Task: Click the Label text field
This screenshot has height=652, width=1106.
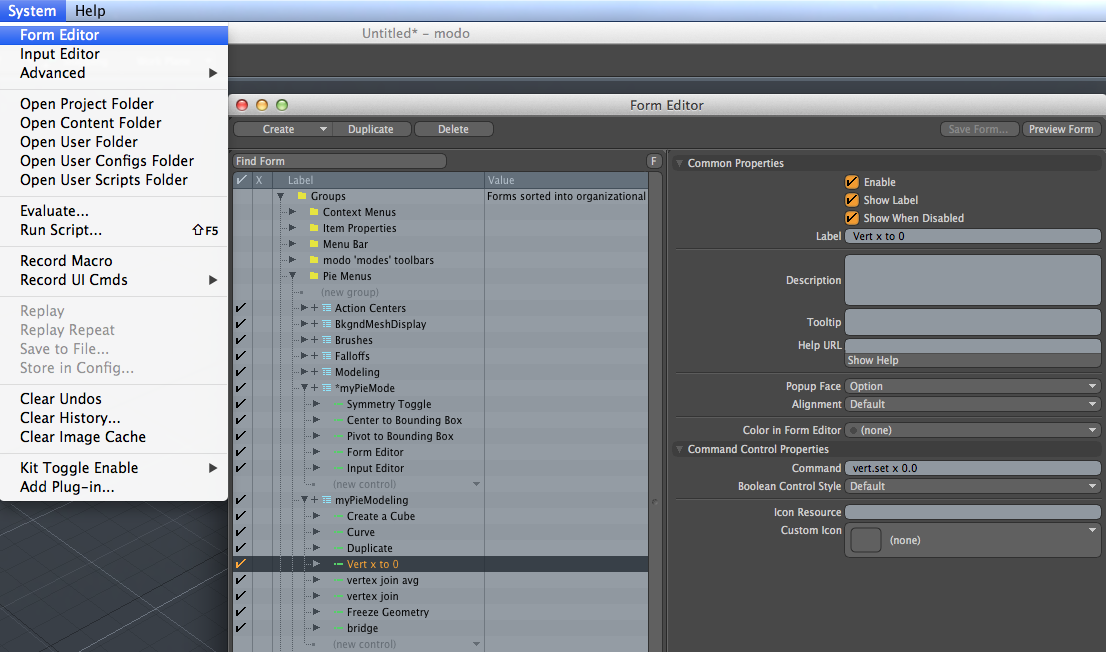Action: (x=973, y=236)
